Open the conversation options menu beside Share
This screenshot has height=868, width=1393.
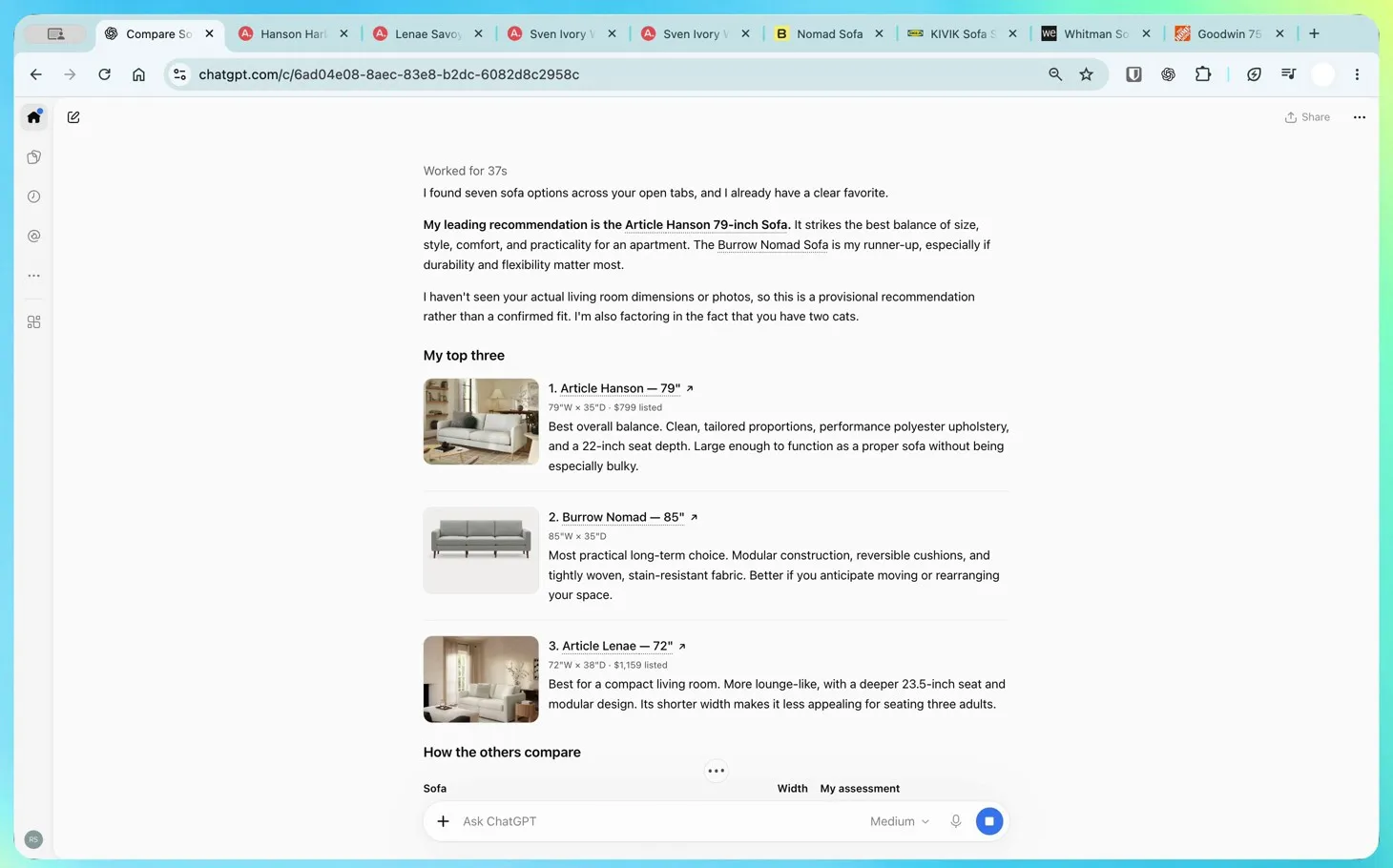click(1360, 117)
